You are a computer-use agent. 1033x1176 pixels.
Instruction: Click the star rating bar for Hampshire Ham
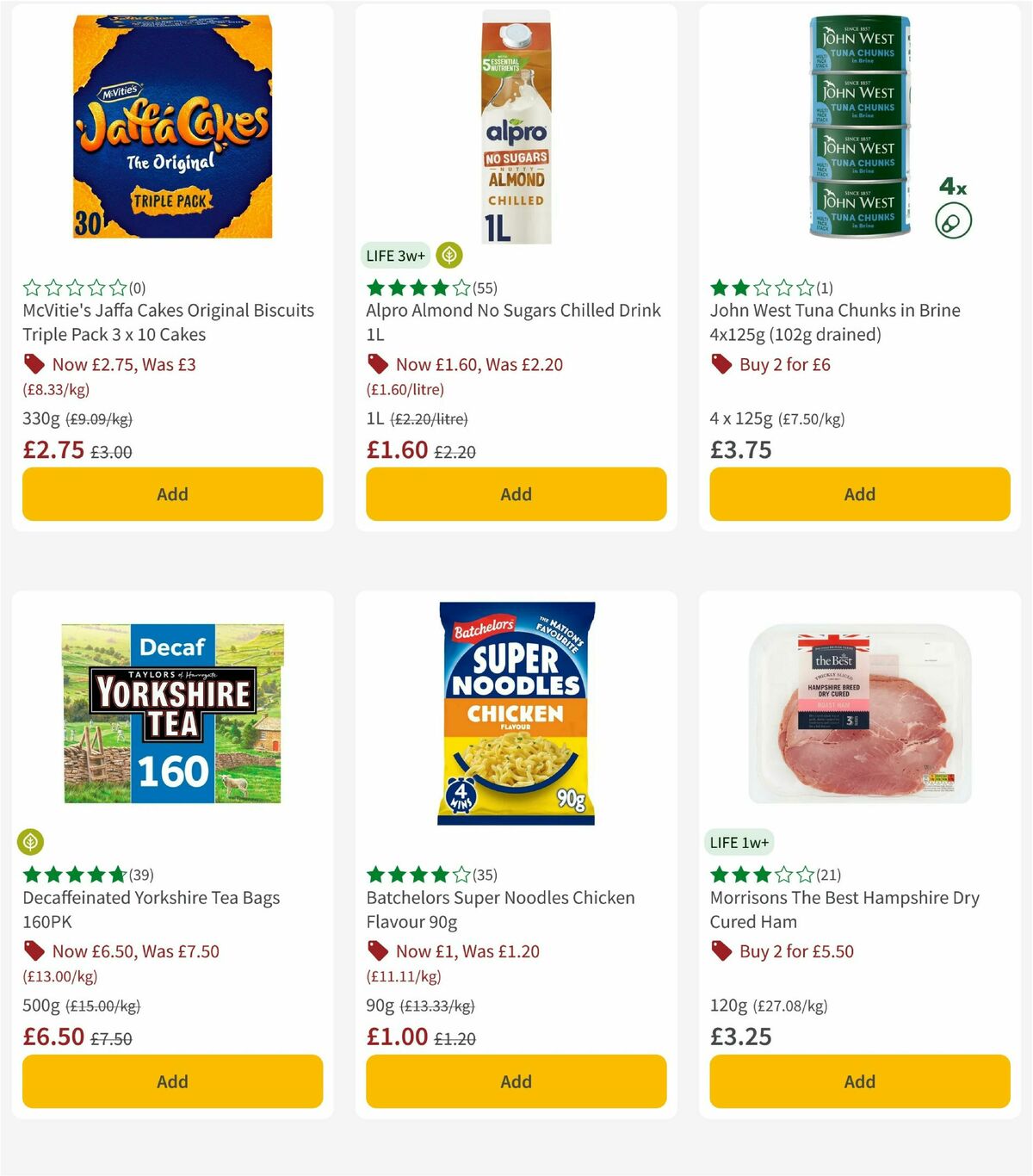point(760,874)
